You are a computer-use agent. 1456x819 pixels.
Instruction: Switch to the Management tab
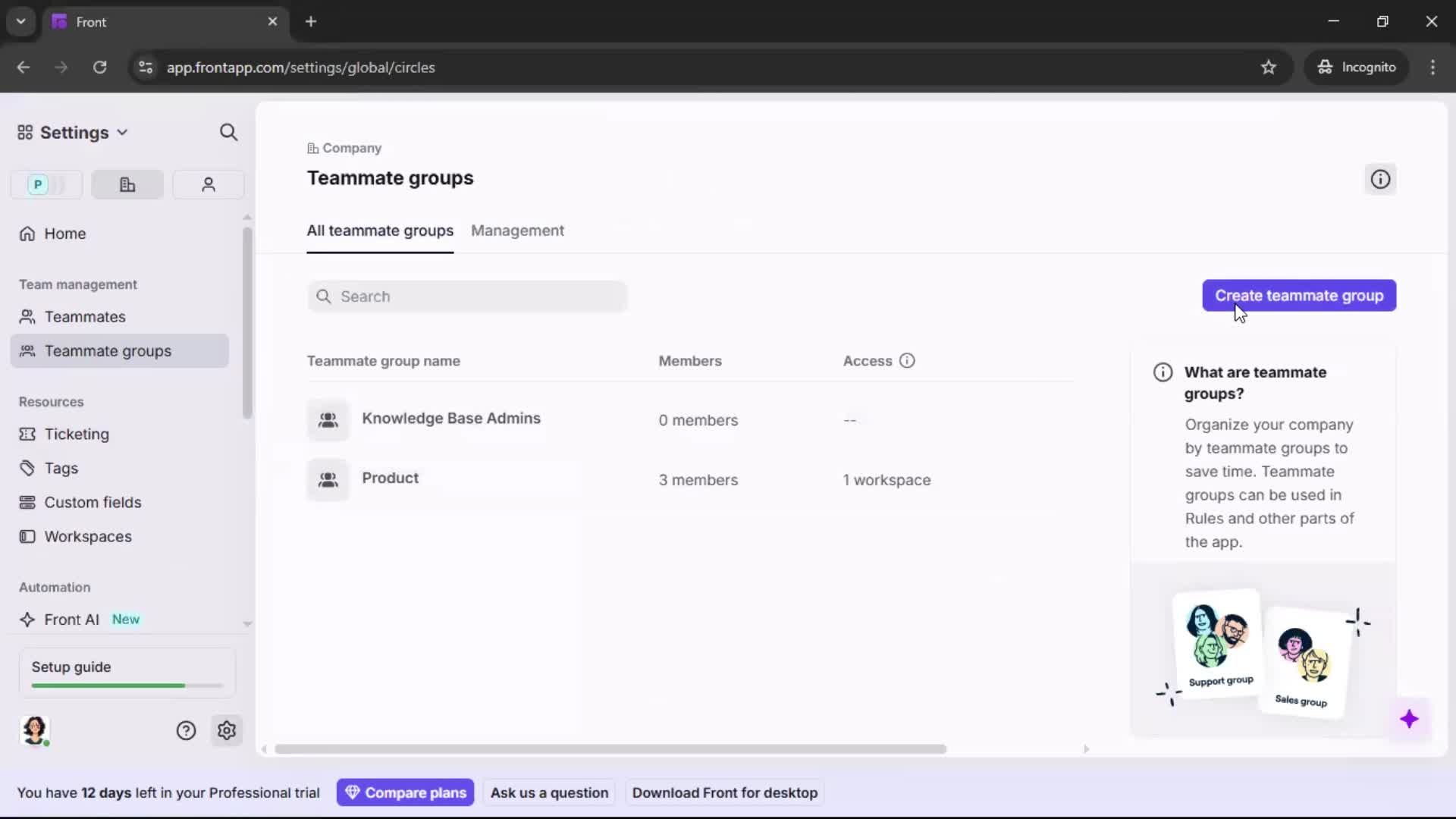[x=518, y=231]
